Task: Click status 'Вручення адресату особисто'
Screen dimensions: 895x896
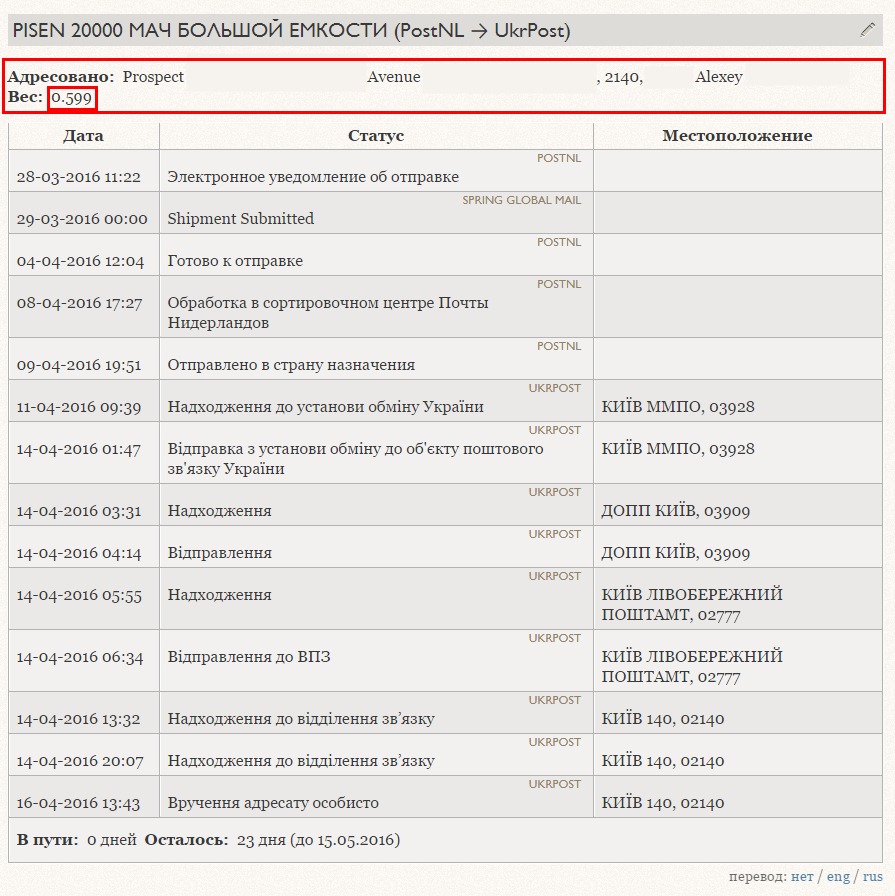Action: click(x=273, y=803)
